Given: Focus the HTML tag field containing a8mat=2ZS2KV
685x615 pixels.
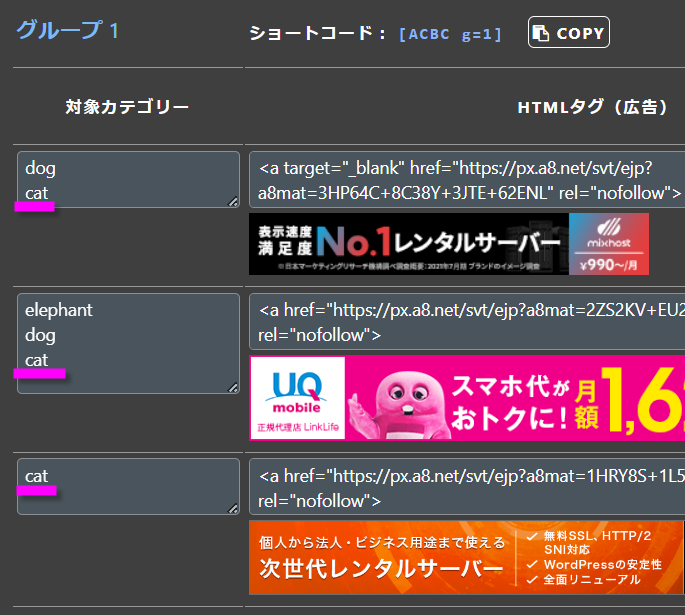Looking at the screenshot, I should click(467, 322).
